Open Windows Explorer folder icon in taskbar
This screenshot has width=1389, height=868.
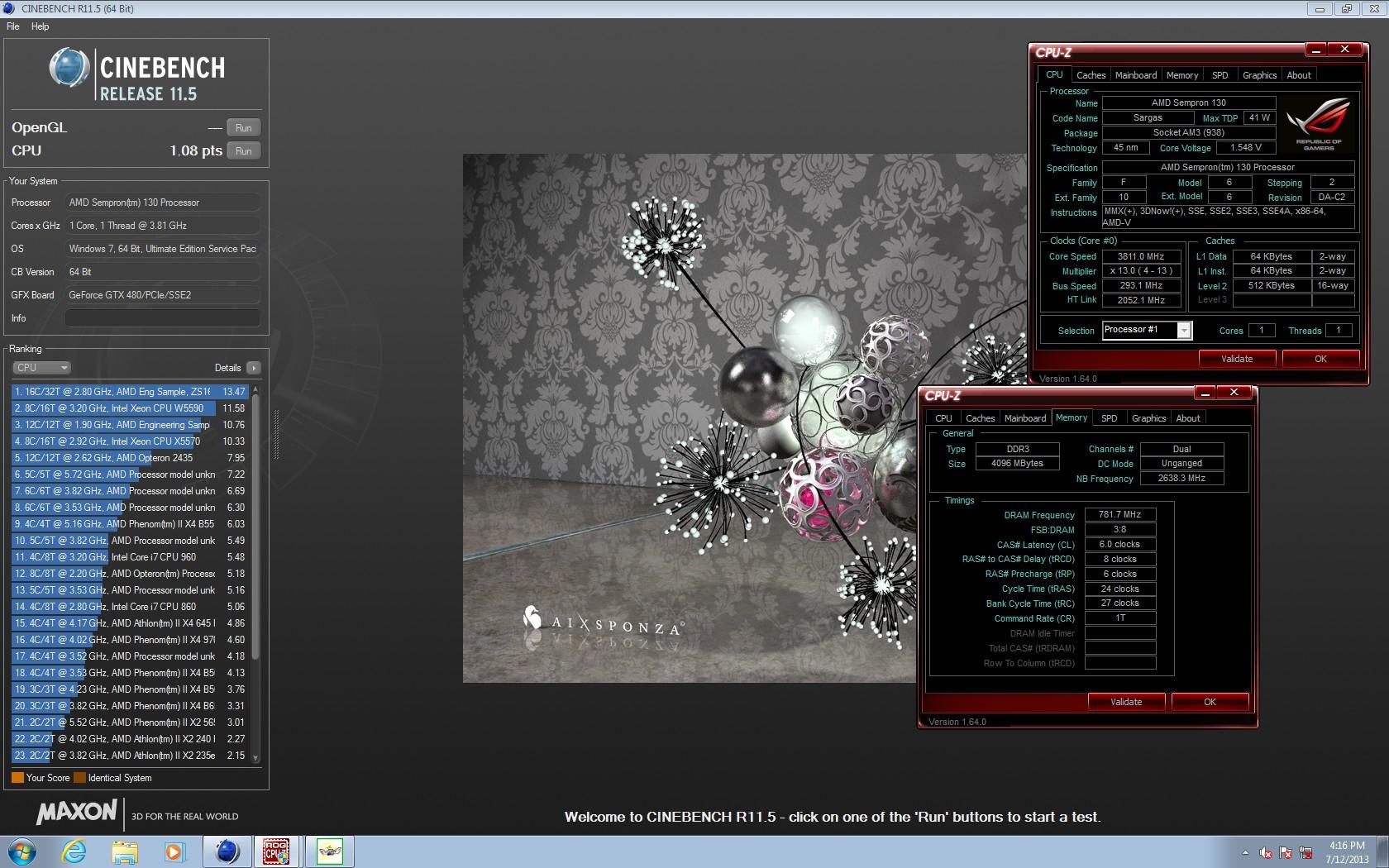[x=125, y=851]
